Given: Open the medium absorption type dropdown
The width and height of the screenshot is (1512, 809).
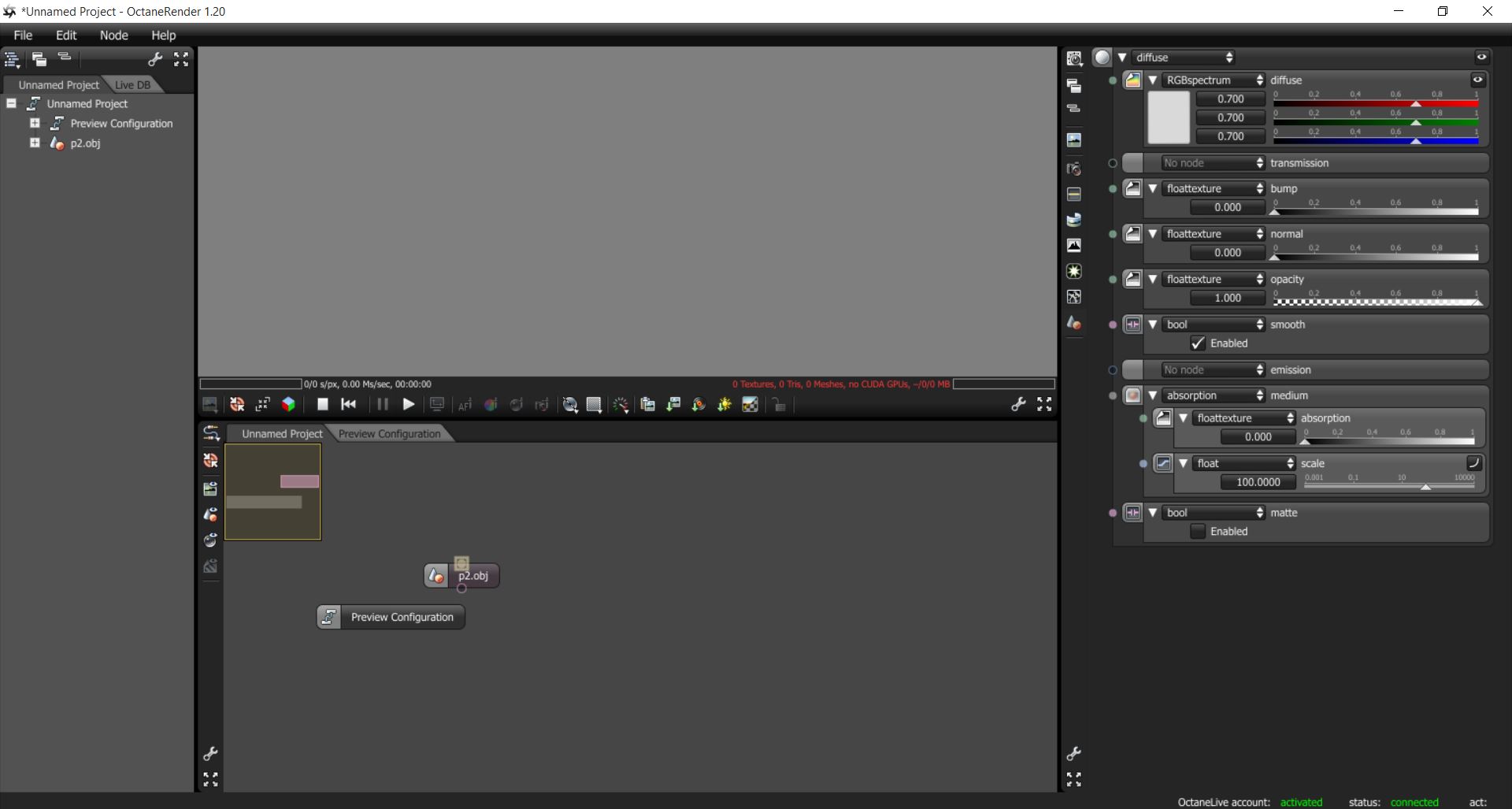Looking at the screenshot, I should point(1214,395).
